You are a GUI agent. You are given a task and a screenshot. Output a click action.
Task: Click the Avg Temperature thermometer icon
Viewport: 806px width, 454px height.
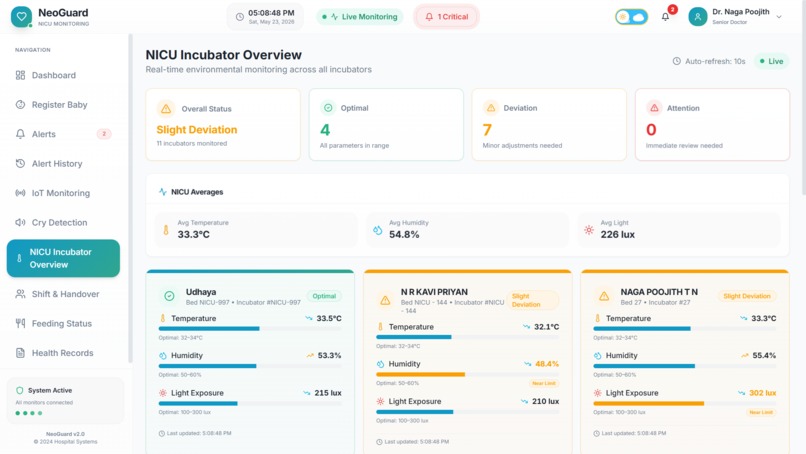(x=166, y=230)
